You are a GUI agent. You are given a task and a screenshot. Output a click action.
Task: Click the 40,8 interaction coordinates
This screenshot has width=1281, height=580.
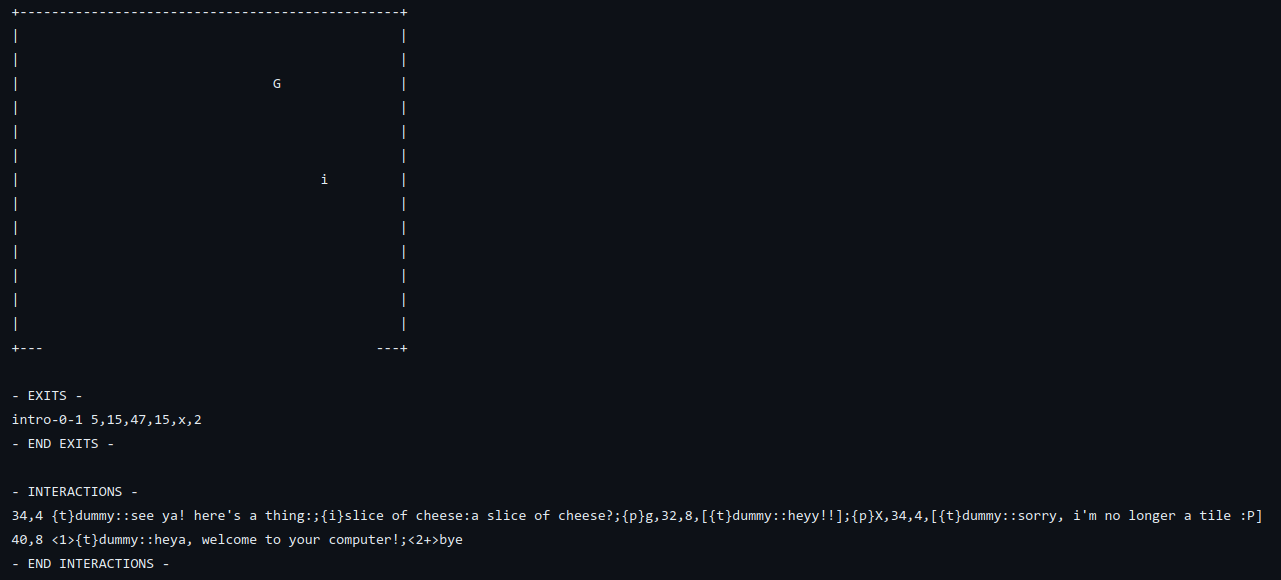point(27,540)
